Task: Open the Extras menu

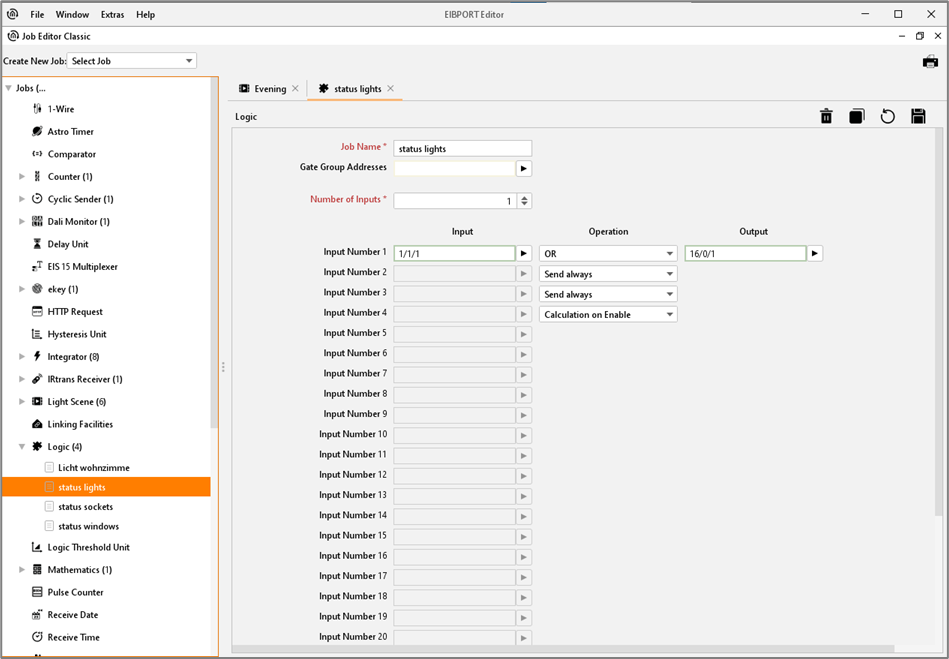Action: point(112,15)
